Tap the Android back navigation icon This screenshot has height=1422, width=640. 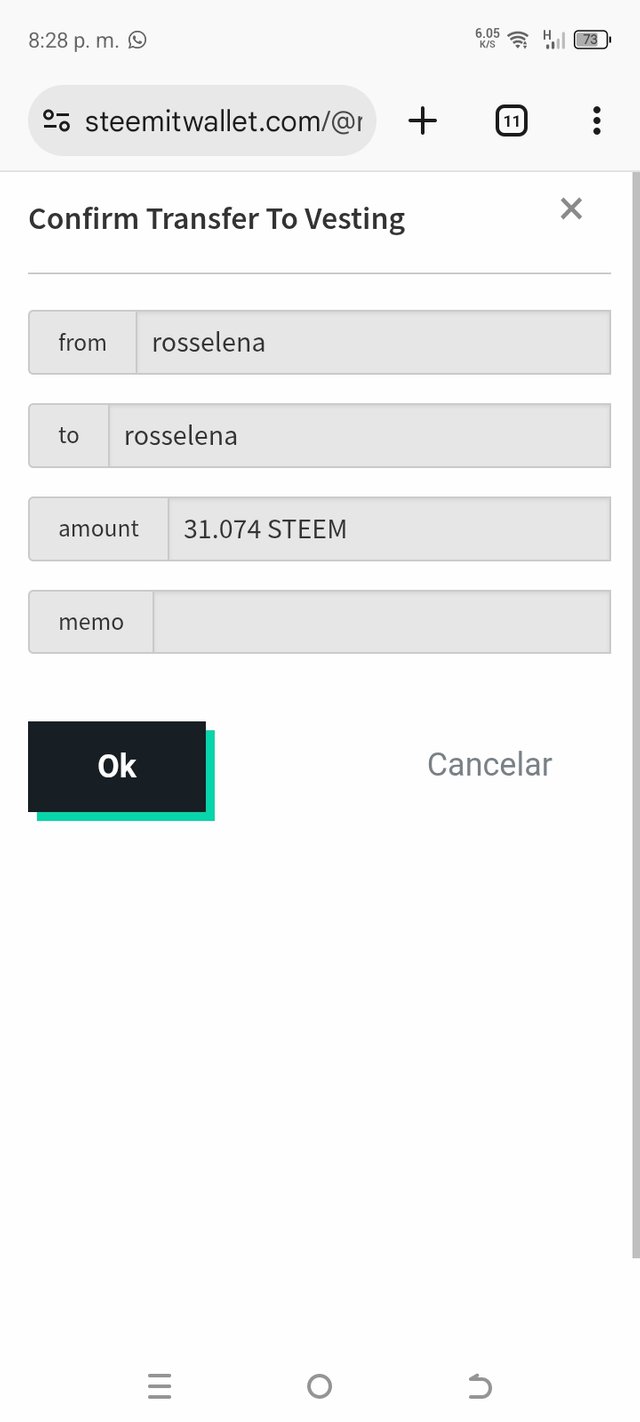[x=480, y=1386]
